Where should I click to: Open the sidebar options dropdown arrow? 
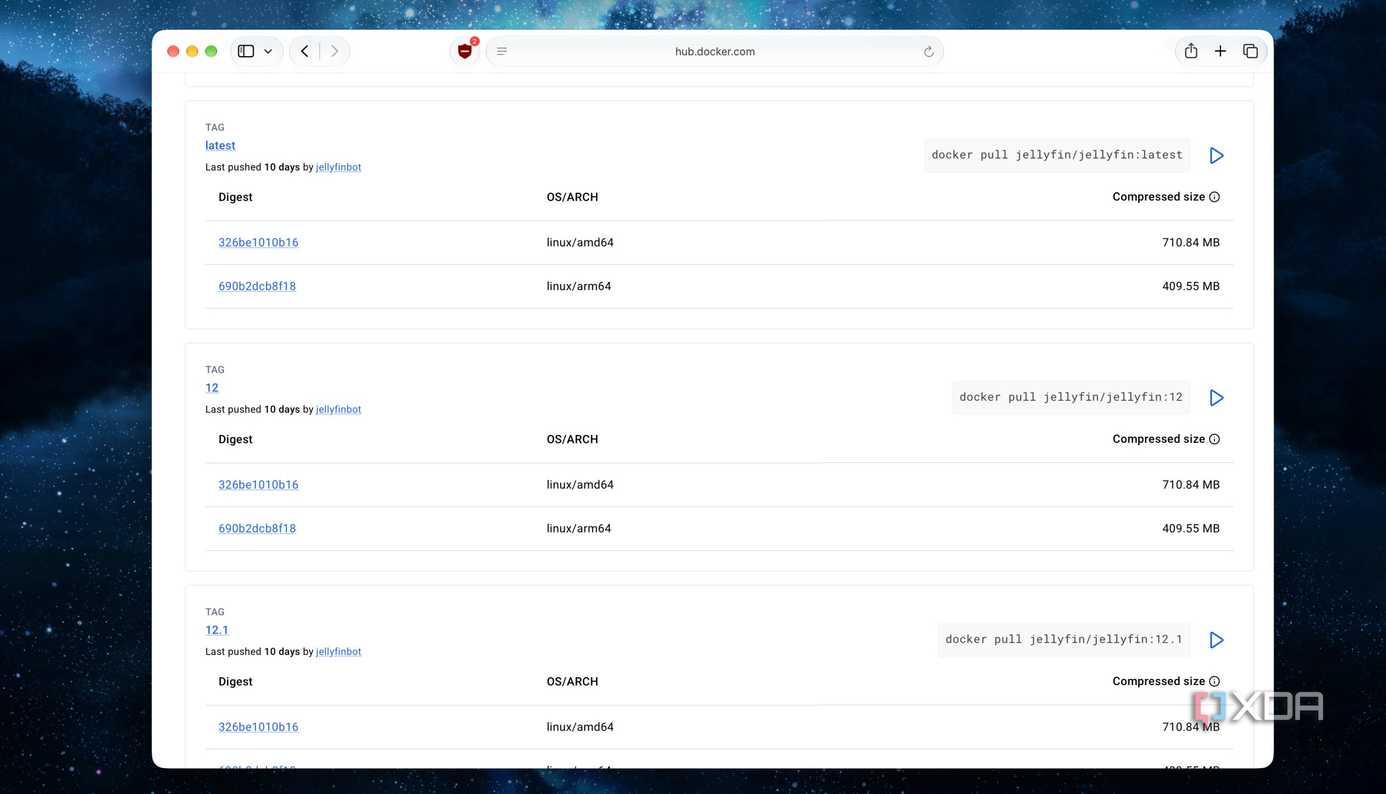tap(268, 51)
